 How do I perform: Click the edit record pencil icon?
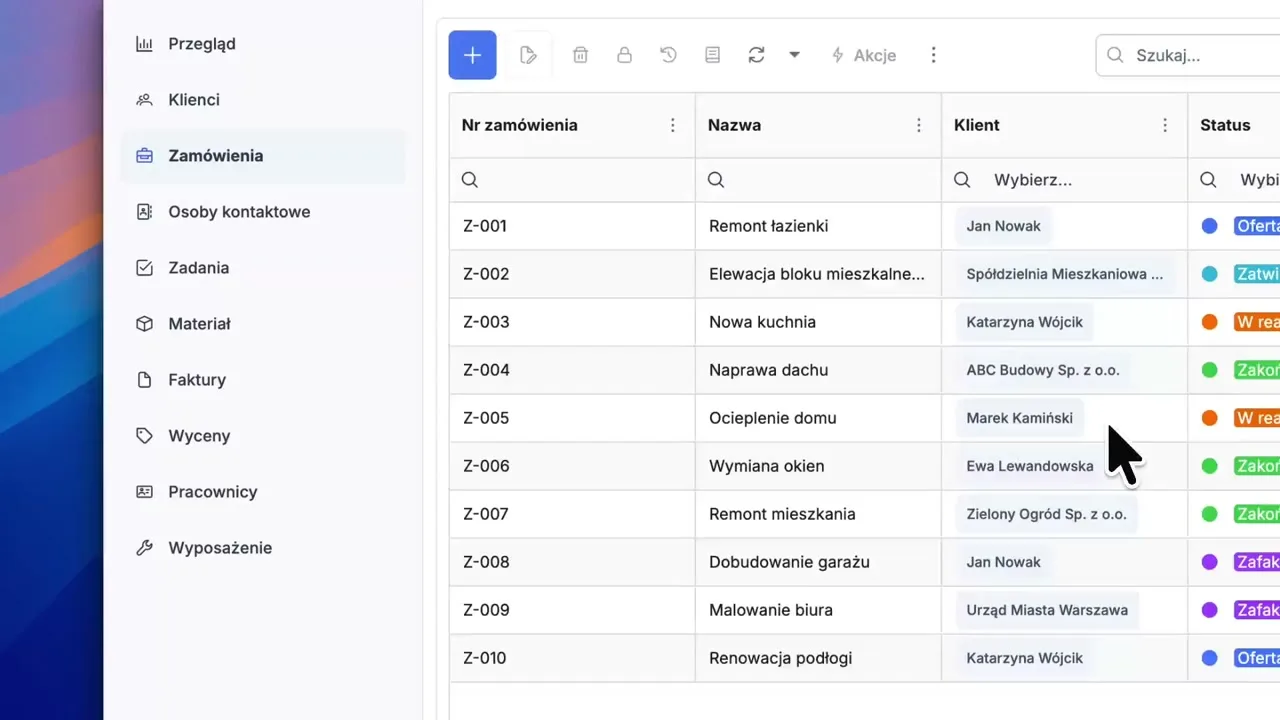[529, 55]
